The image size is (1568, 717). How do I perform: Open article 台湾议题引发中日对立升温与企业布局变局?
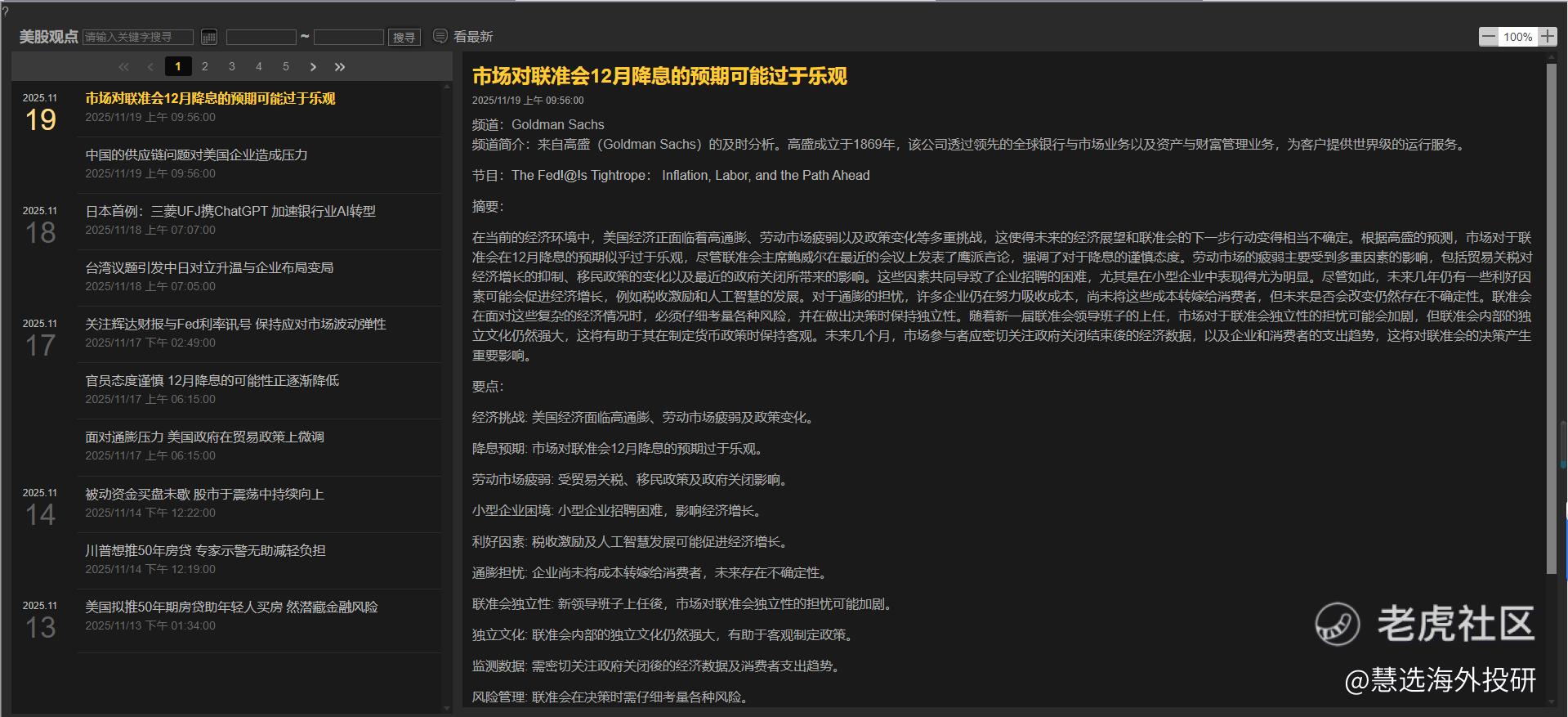tap(209, 267)
